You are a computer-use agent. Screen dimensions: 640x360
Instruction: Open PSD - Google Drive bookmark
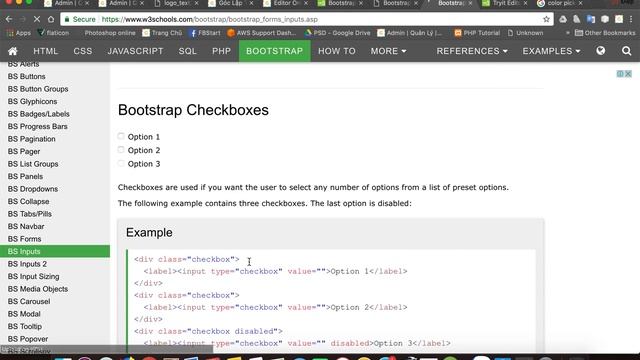click(338, 33)
